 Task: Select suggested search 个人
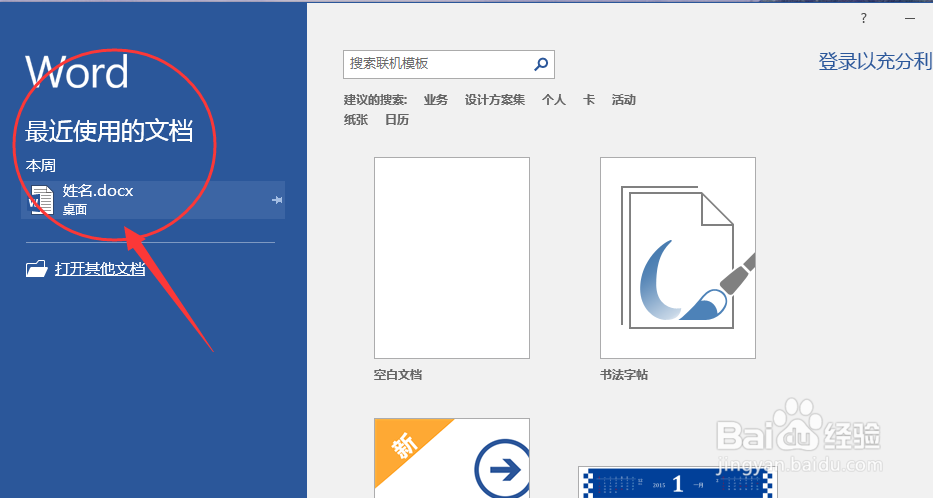click(x=553, y=100)
